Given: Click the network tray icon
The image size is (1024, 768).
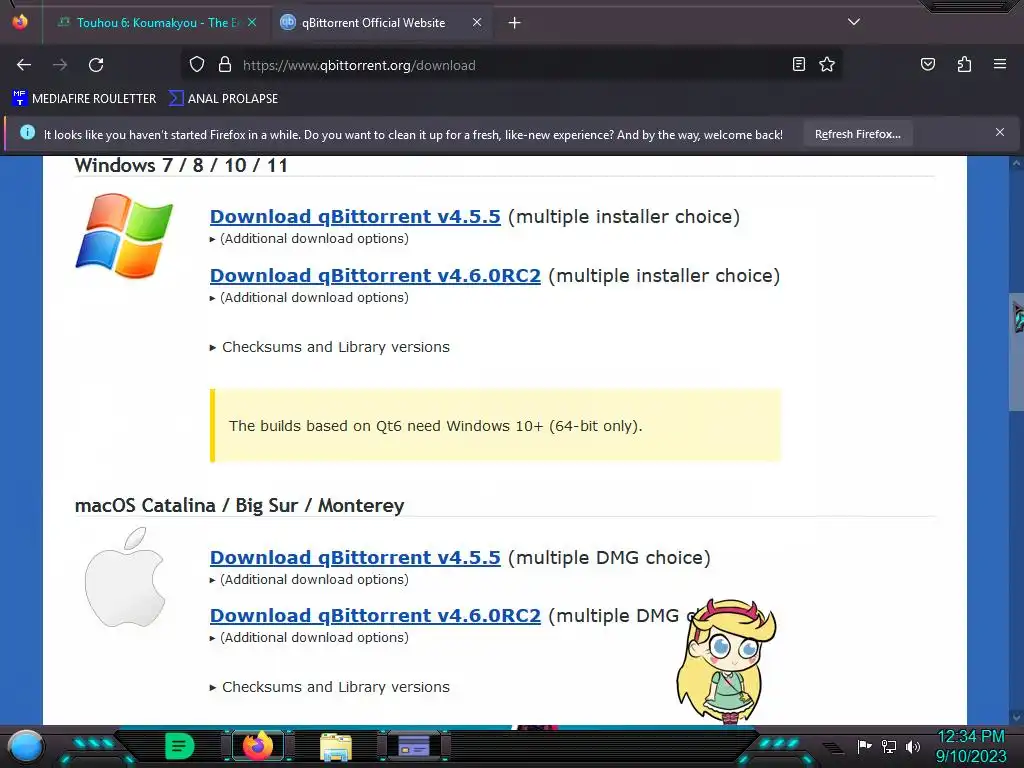Looking at the screenshot, I should (889, 746).
